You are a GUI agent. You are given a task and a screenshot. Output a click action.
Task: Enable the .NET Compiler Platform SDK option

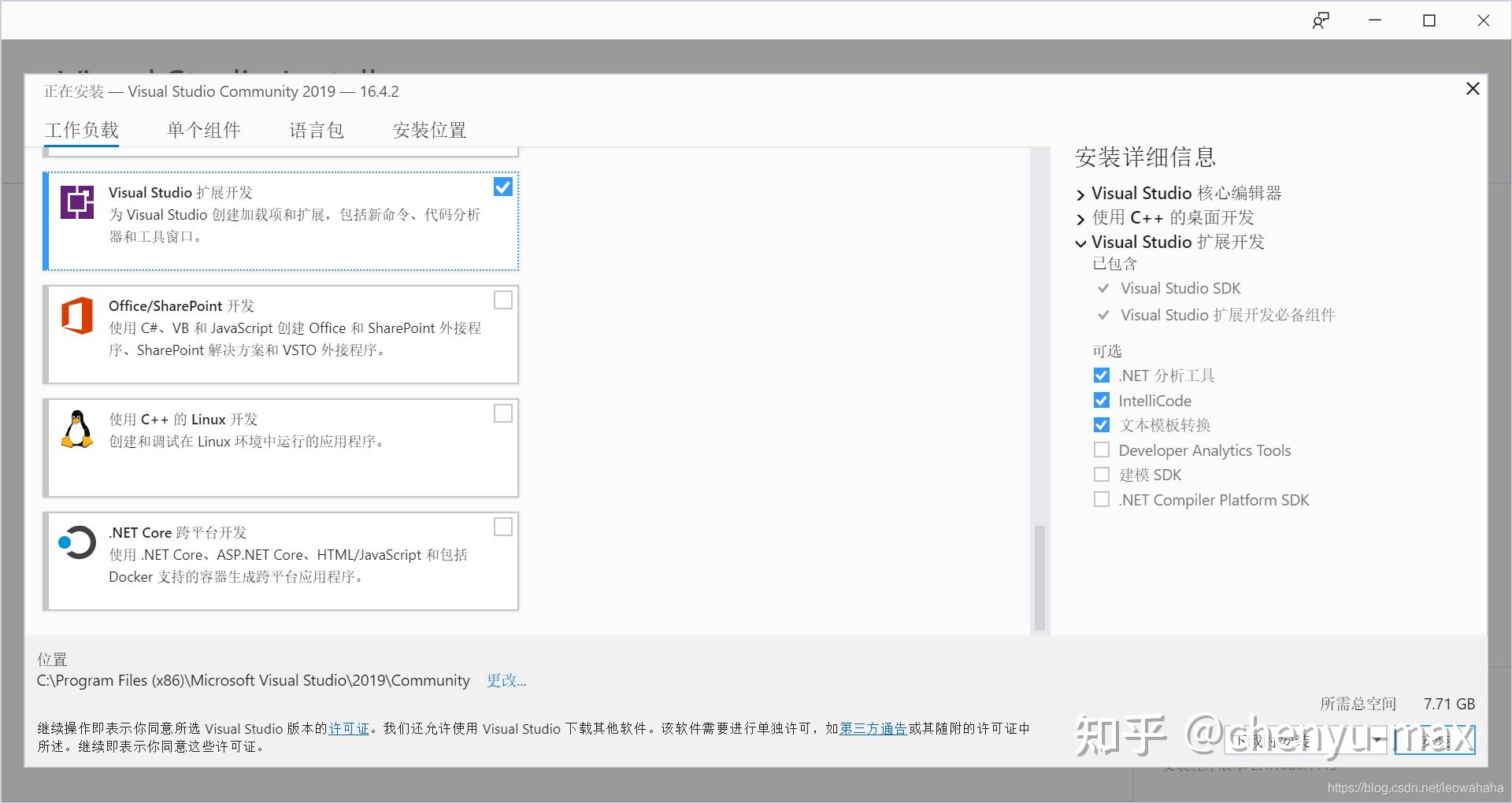coord(1102,500)
